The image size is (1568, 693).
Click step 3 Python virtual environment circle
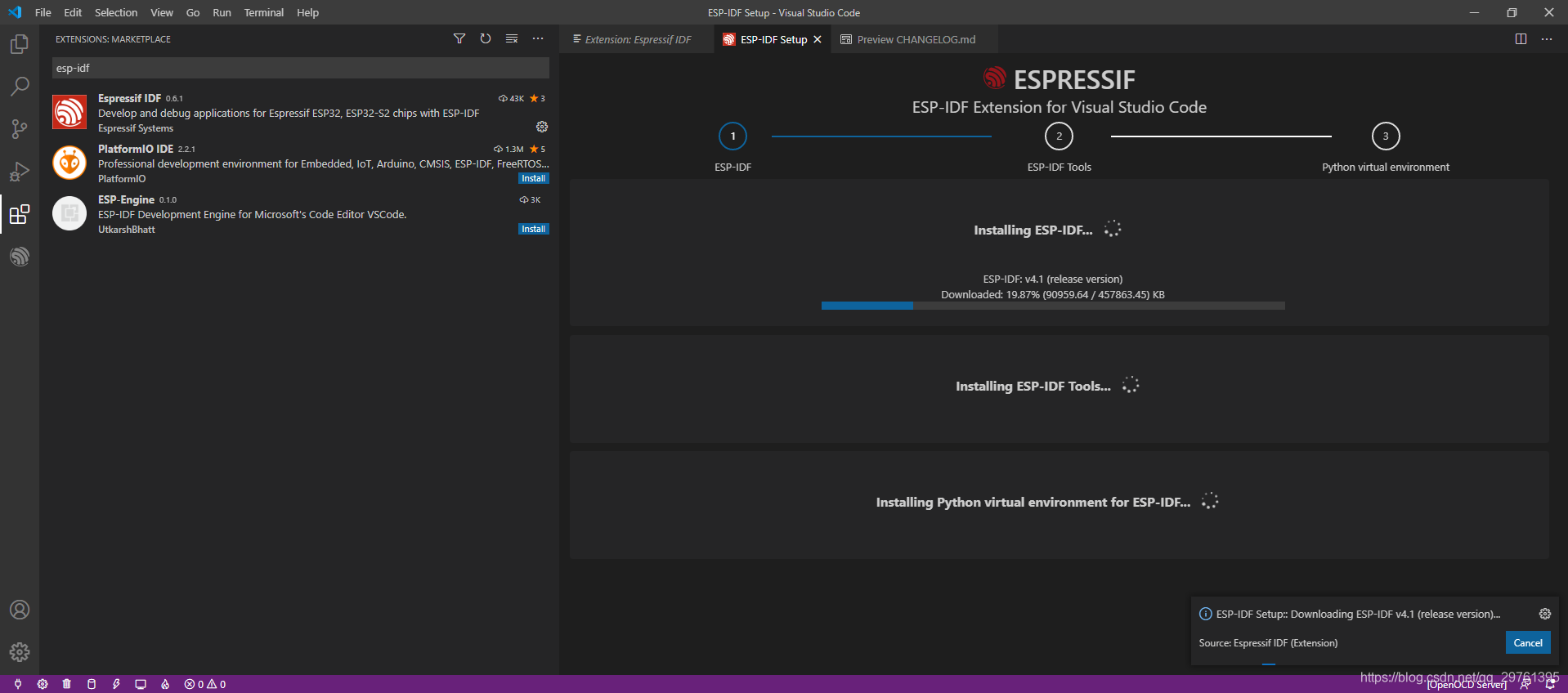click(1386, 136)
